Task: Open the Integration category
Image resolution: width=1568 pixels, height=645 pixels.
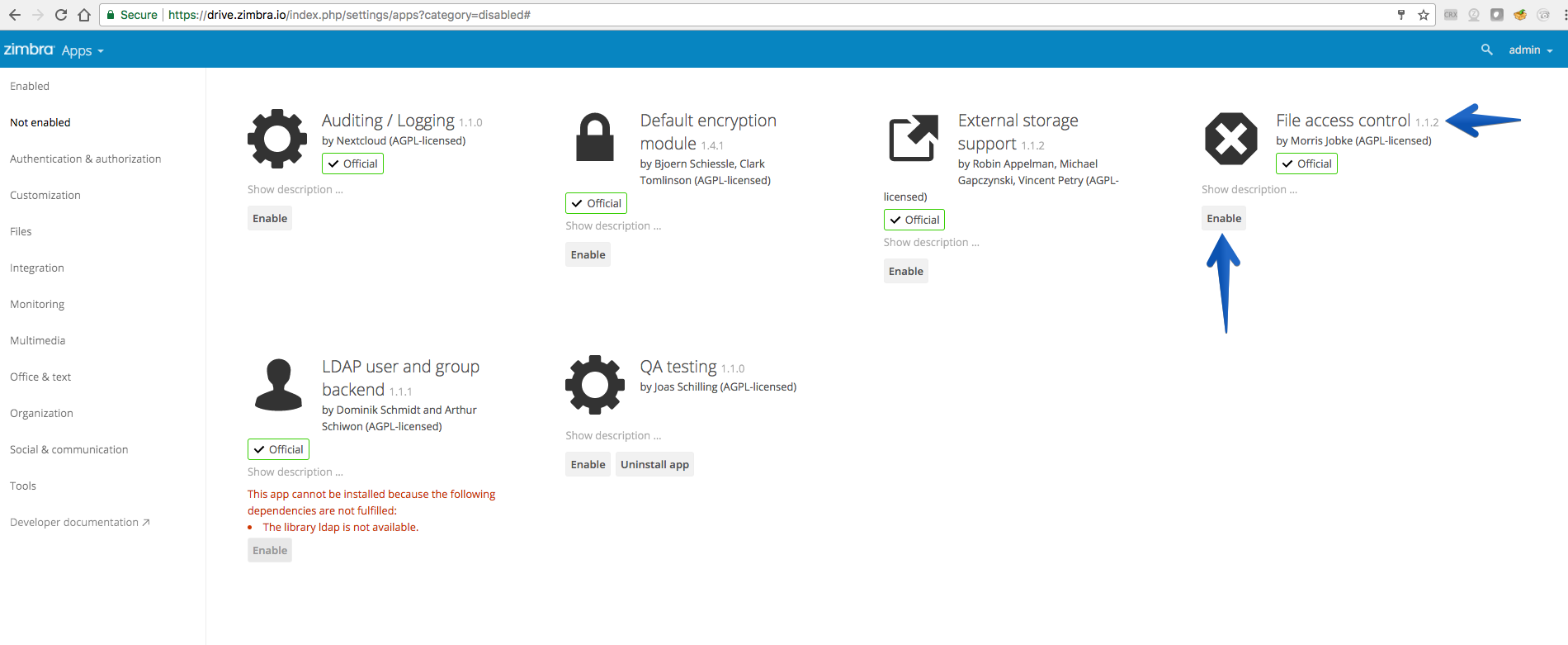Action: (37, 268)
